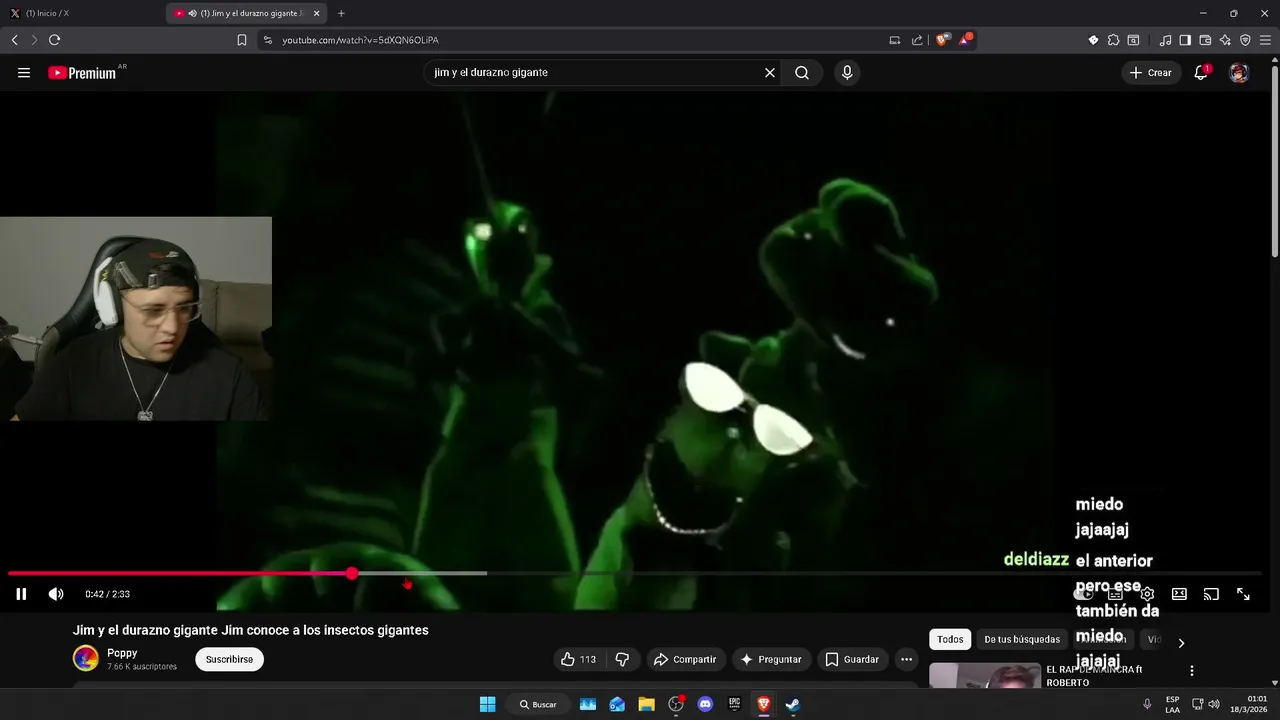The height and width of the screenshot is (720, 1280).
Task: Open a new browser tab
Action: click(x=341, y=13)
